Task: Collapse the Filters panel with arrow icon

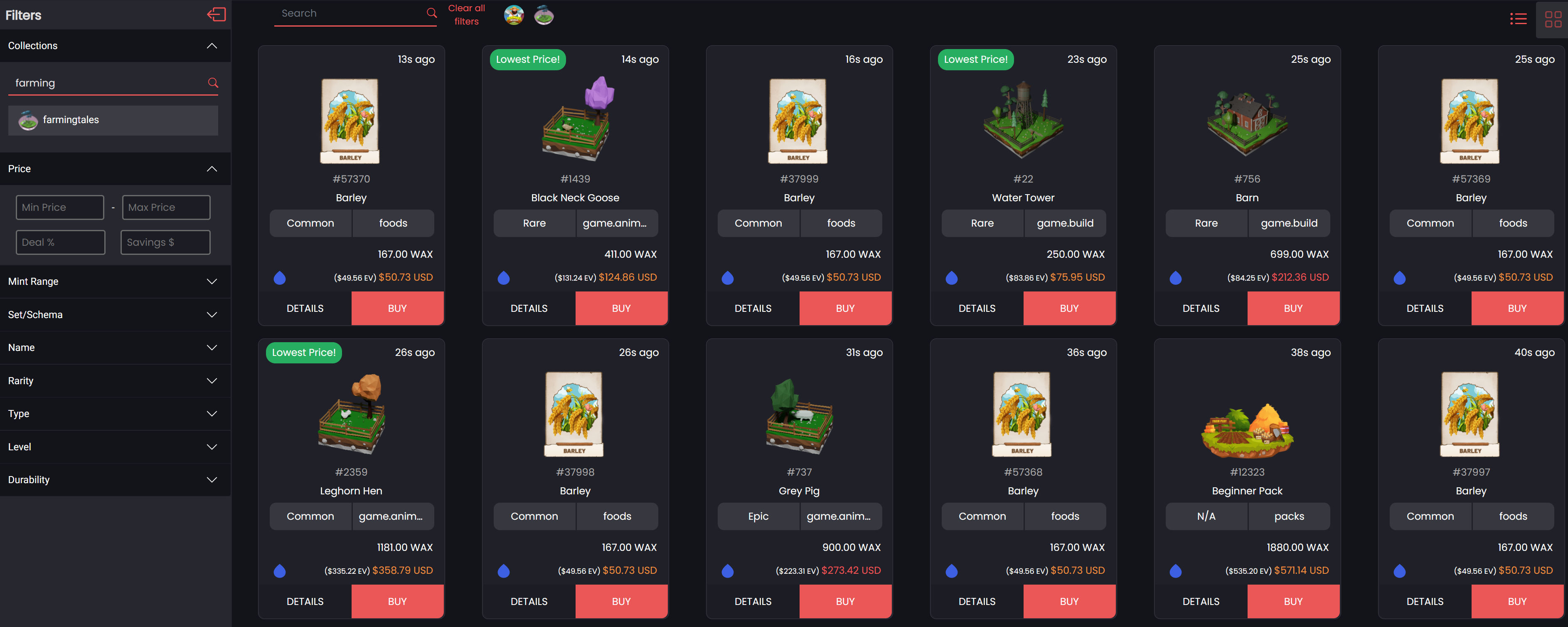Action: click(x=216, y=15)
